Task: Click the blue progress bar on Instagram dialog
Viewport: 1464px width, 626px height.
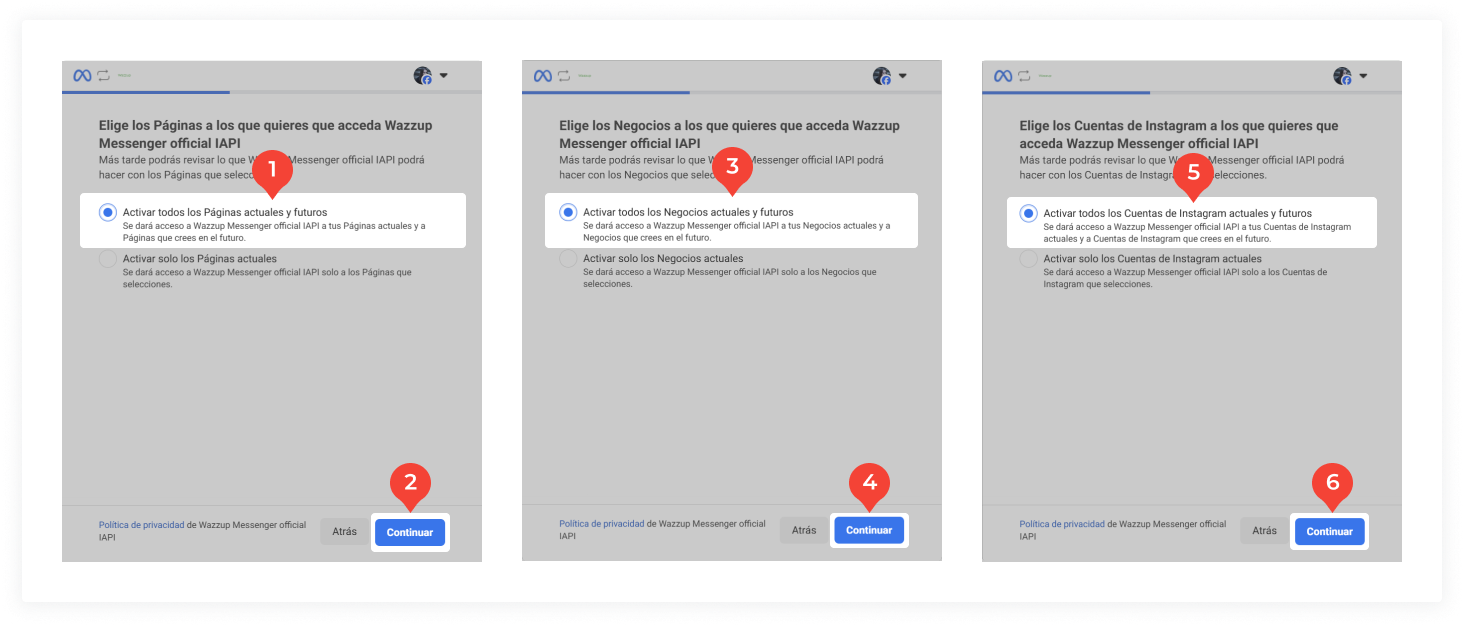Action: (1065, 91)
